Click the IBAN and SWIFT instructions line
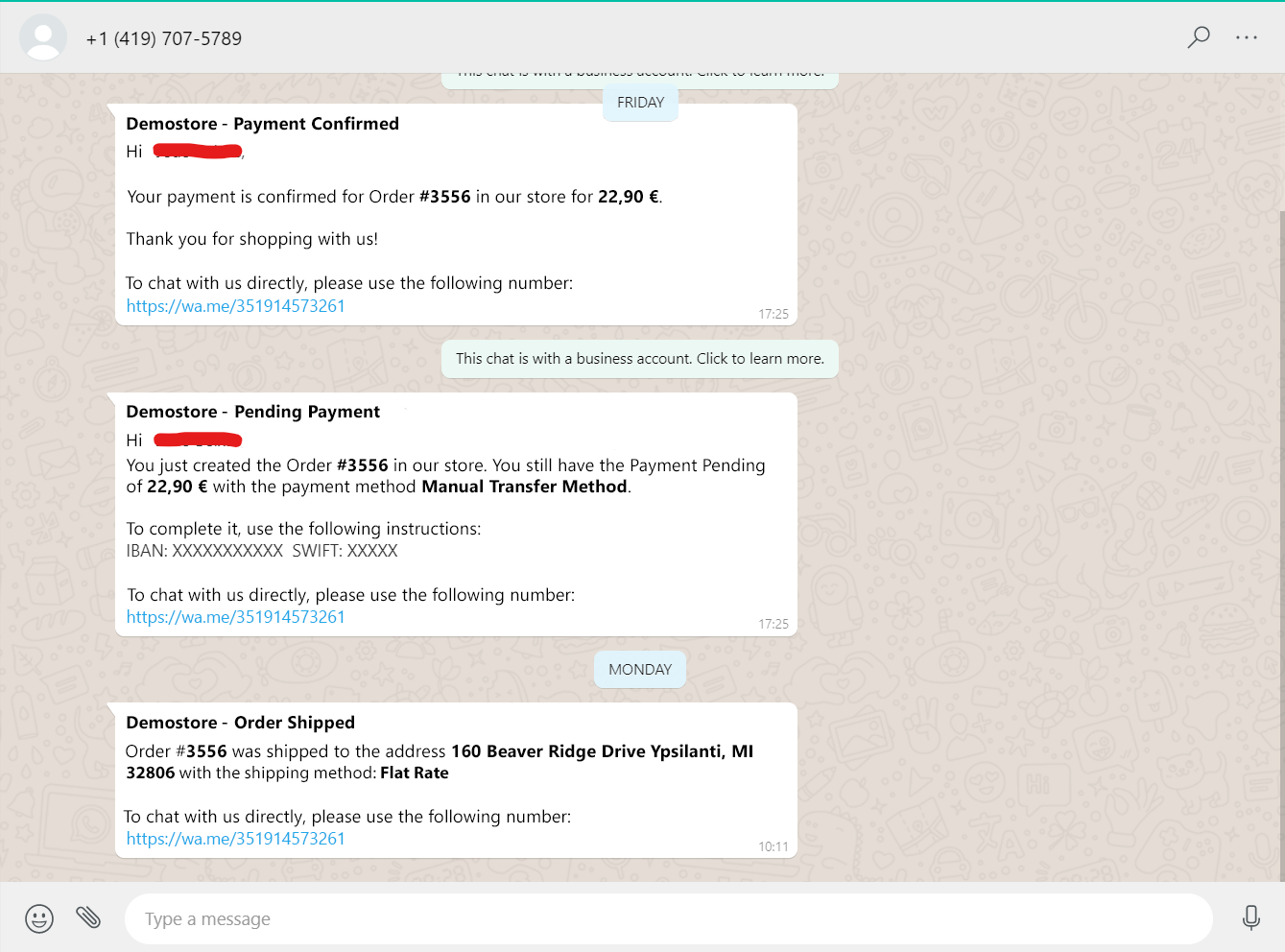 click(x=262, y=551)
